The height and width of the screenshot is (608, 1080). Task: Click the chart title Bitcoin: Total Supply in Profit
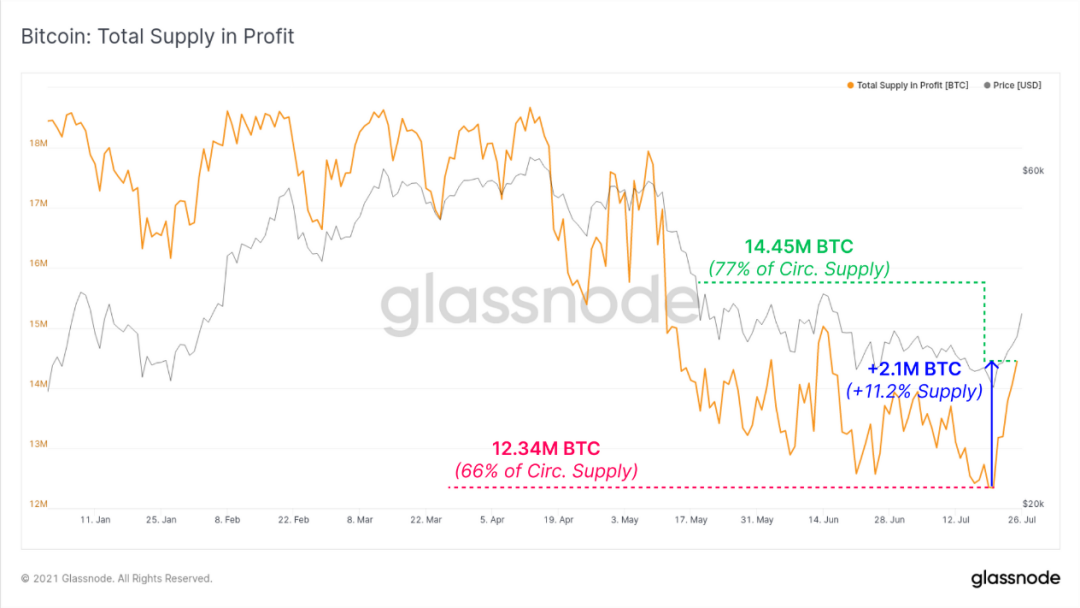click(158, 36)
